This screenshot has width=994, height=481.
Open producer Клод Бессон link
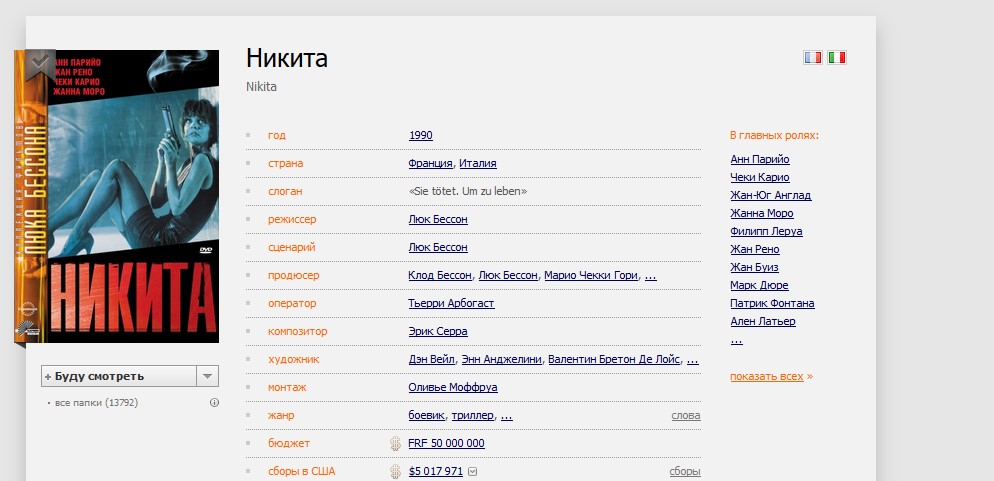440,275
